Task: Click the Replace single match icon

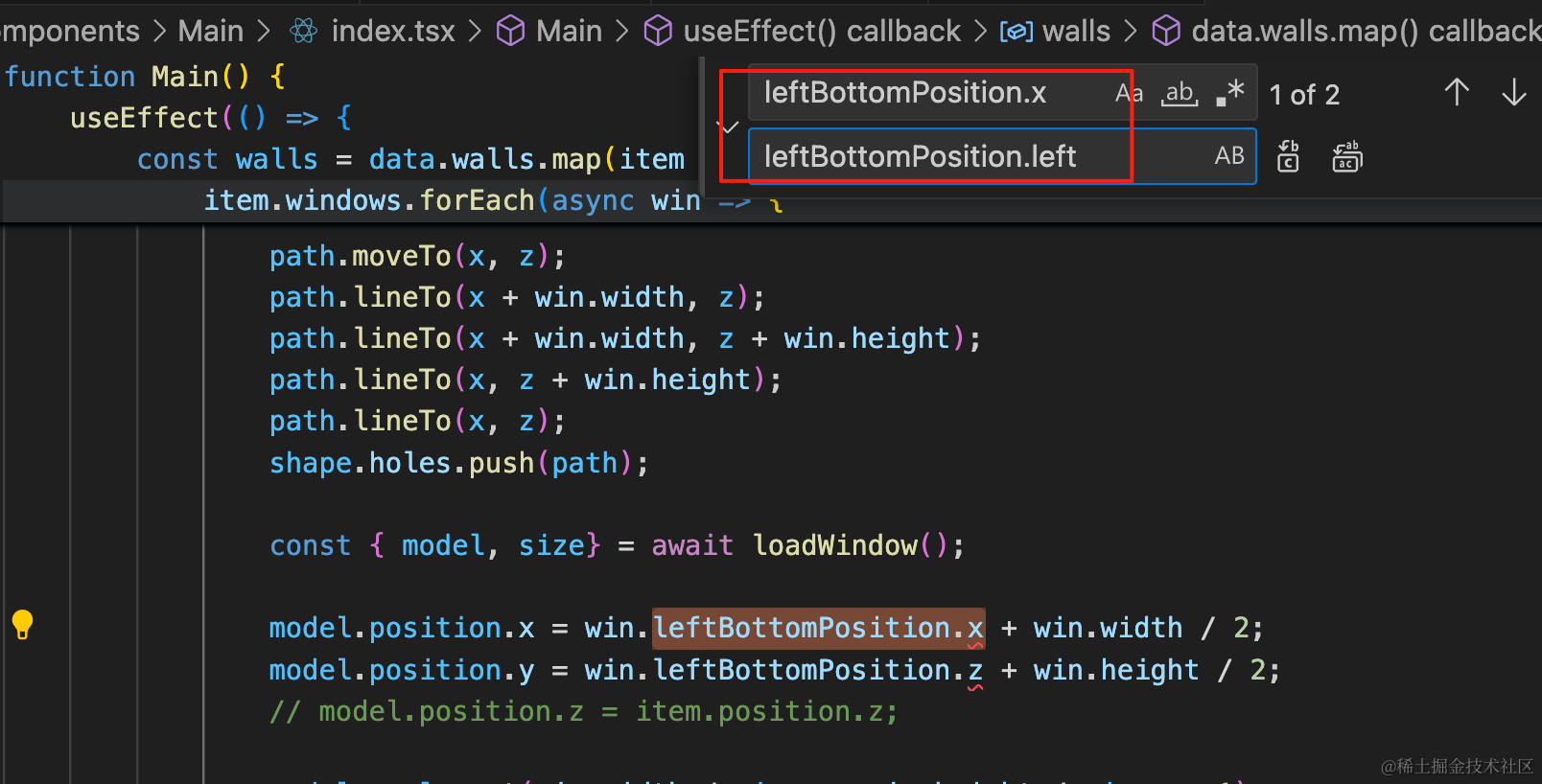Action: pyautogui.click(x=1288, y=155)
